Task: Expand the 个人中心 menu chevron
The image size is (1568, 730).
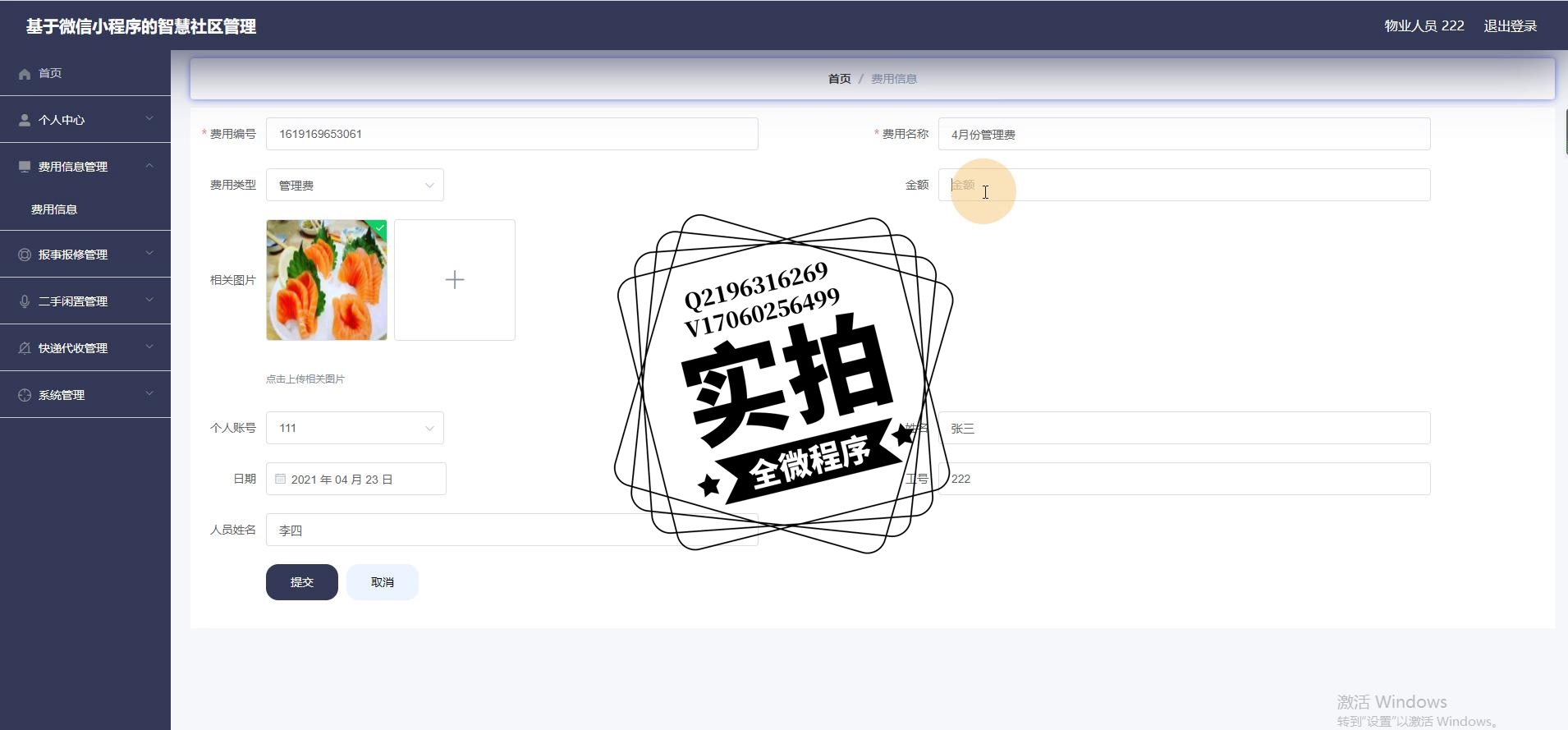Action: click(149, 119)
